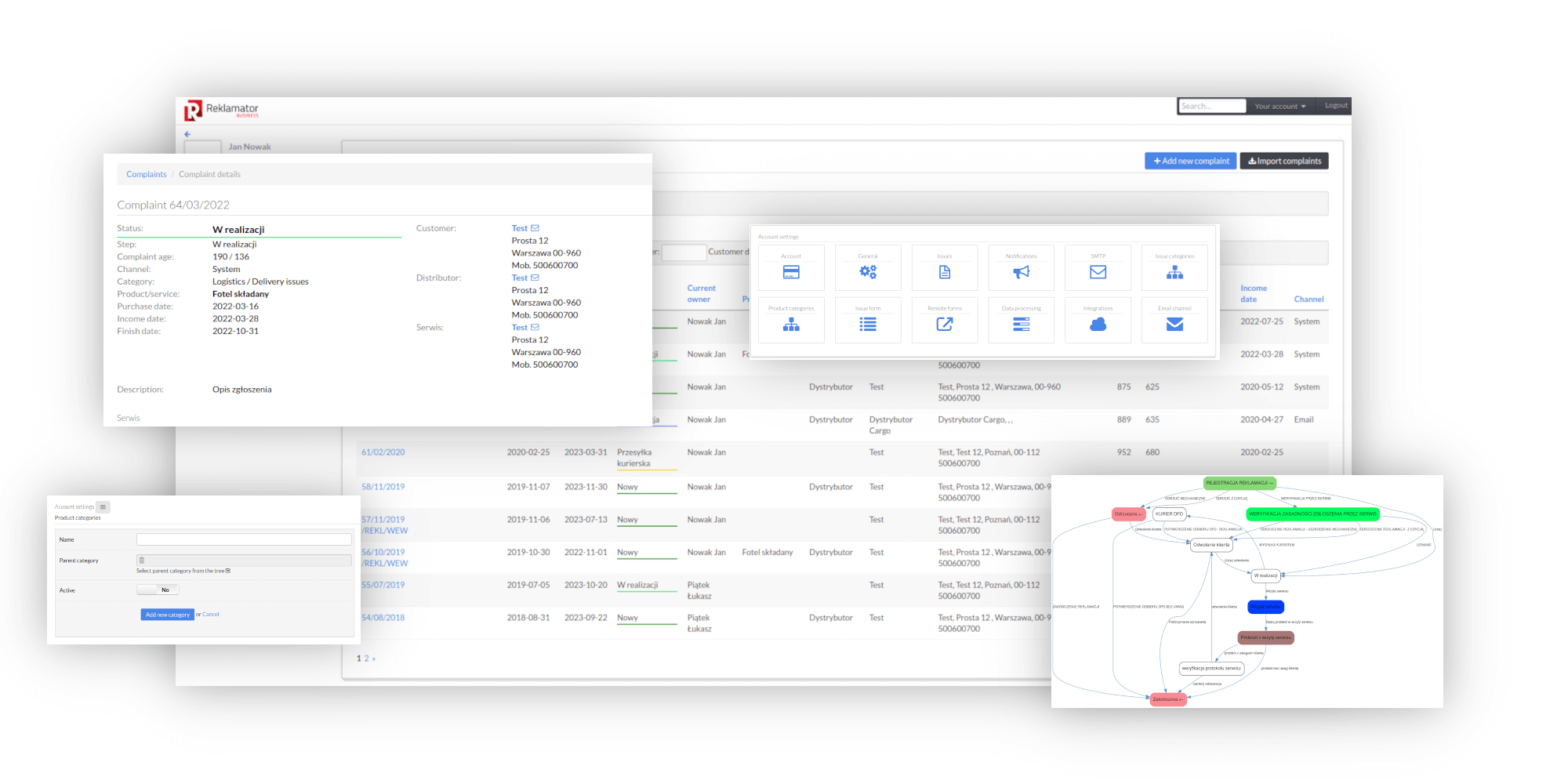Image resolution: width=1568 pixels, height=784 pixels.
Task: Open Integrations cloud icon
Action: tap(1098, 324)
